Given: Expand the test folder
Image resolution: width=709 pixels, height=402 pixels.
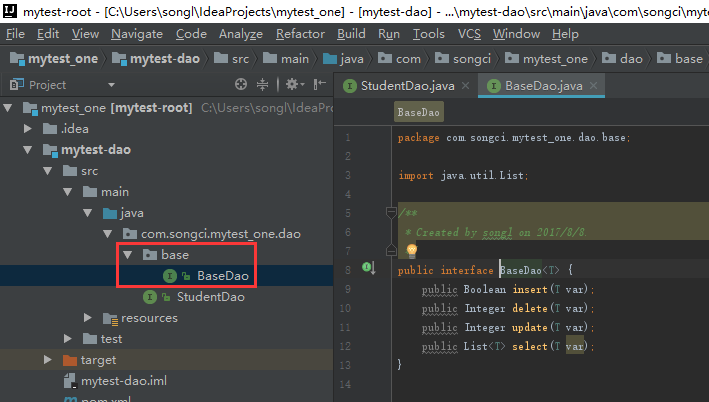Looking at the screenshot, I should (x=67, y=339).
